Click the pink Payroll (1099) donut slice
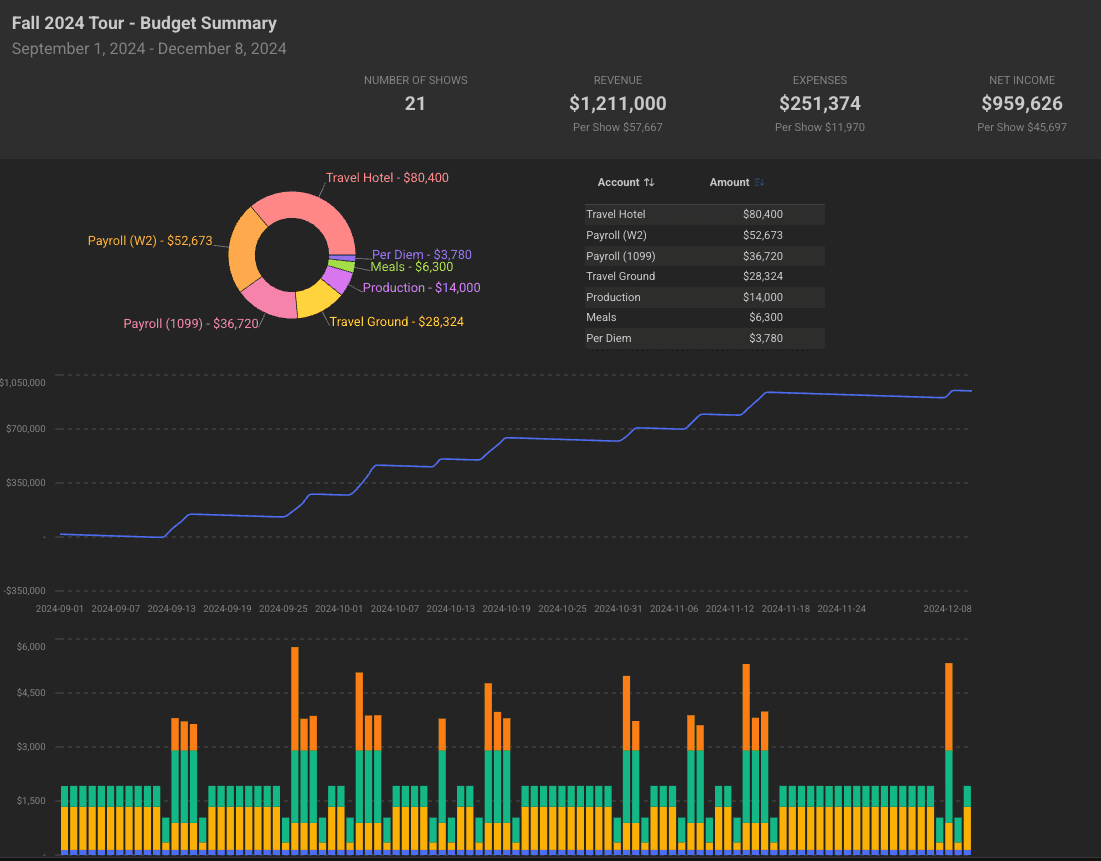The image size is (1101, 861). click(x=272, y=300)
